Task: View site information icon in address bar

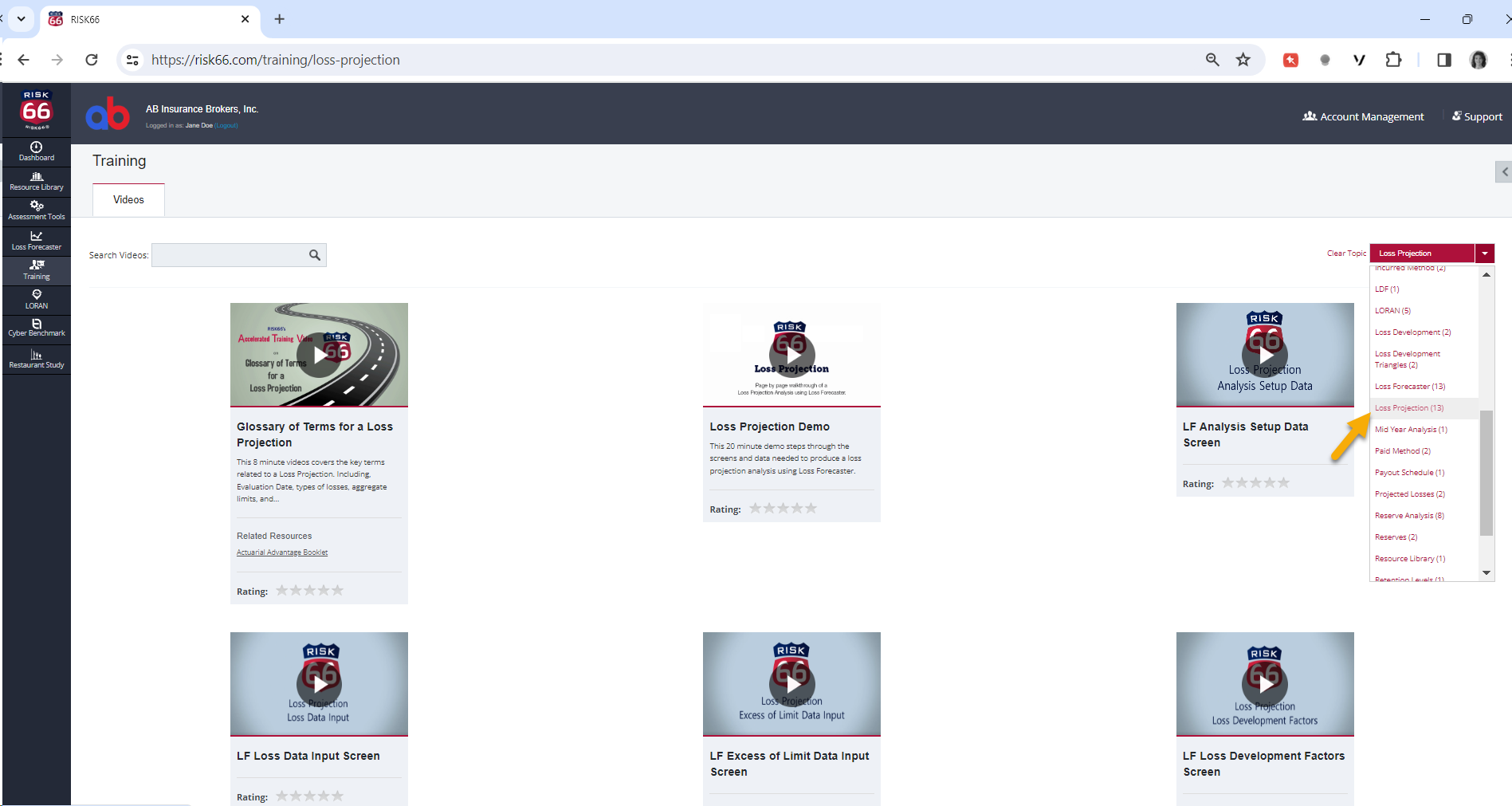Action: (x=133, y=60)
